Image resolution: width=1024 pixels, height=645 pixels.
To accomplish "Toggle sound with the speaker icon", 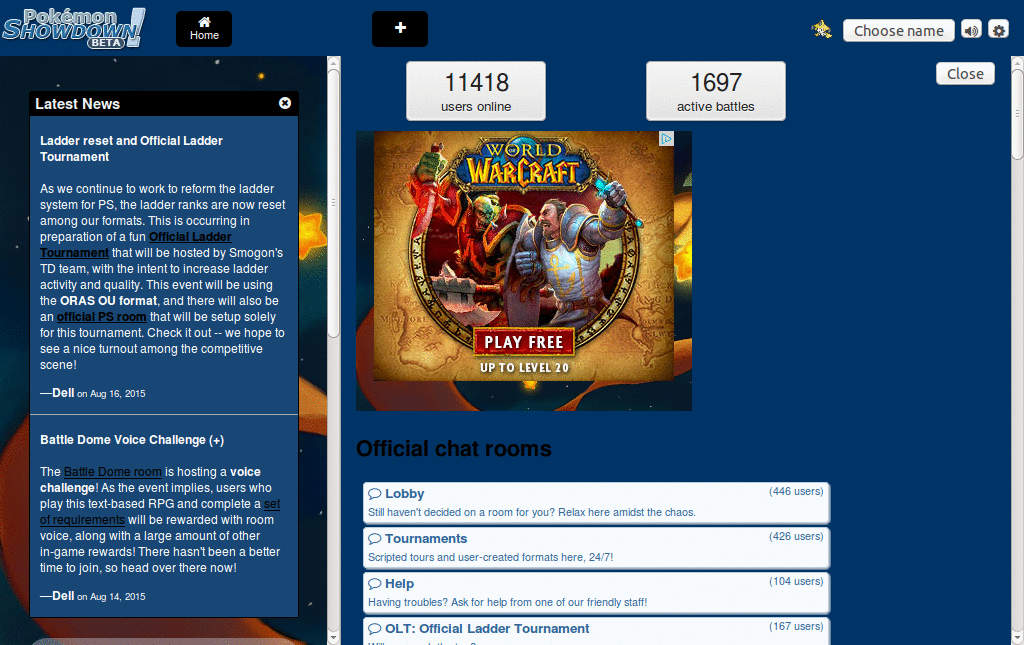I will [x=971, y=30].
